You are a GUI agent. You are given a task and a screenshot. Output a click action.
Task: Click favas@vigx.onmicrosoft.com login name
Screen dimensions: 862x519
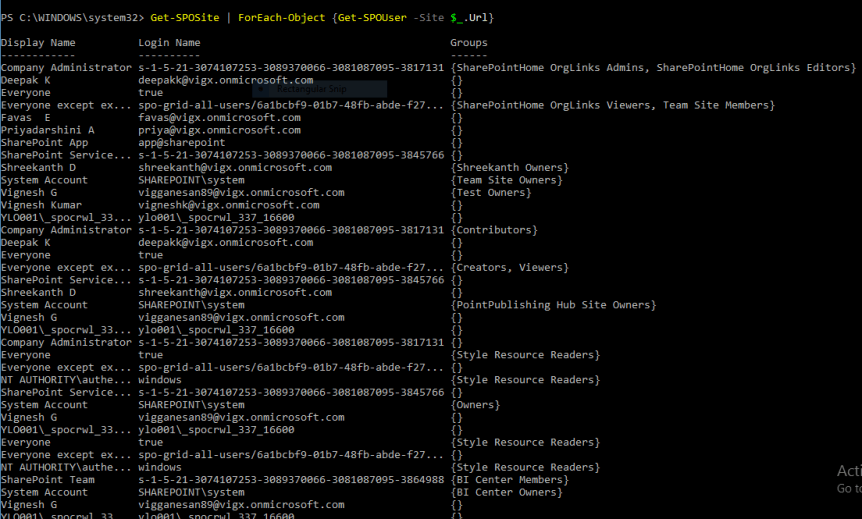click(x=219, y=118)
